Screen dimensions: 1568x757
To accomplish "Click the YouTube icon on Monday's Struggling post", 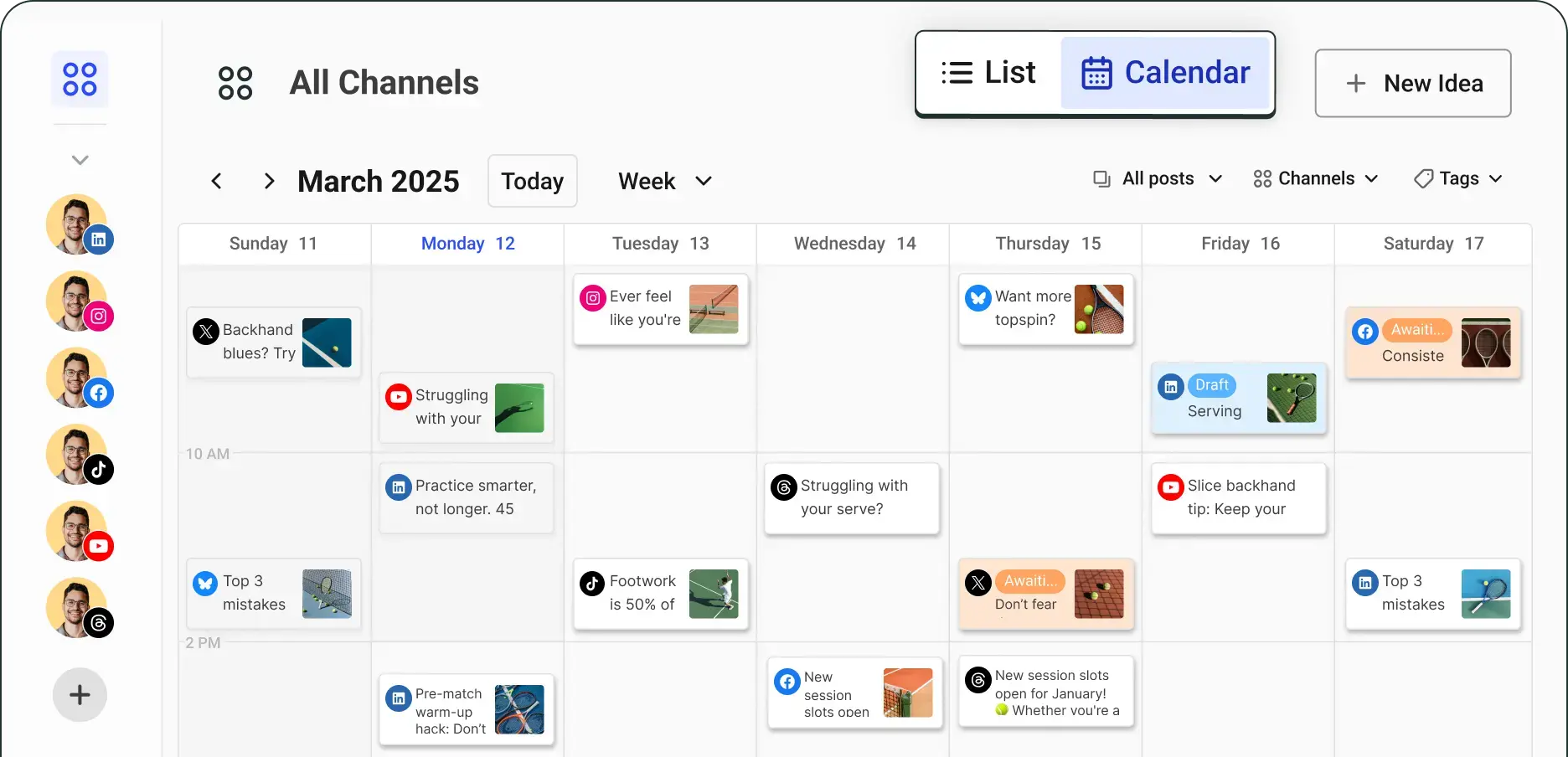I will (x=398, y=396).
